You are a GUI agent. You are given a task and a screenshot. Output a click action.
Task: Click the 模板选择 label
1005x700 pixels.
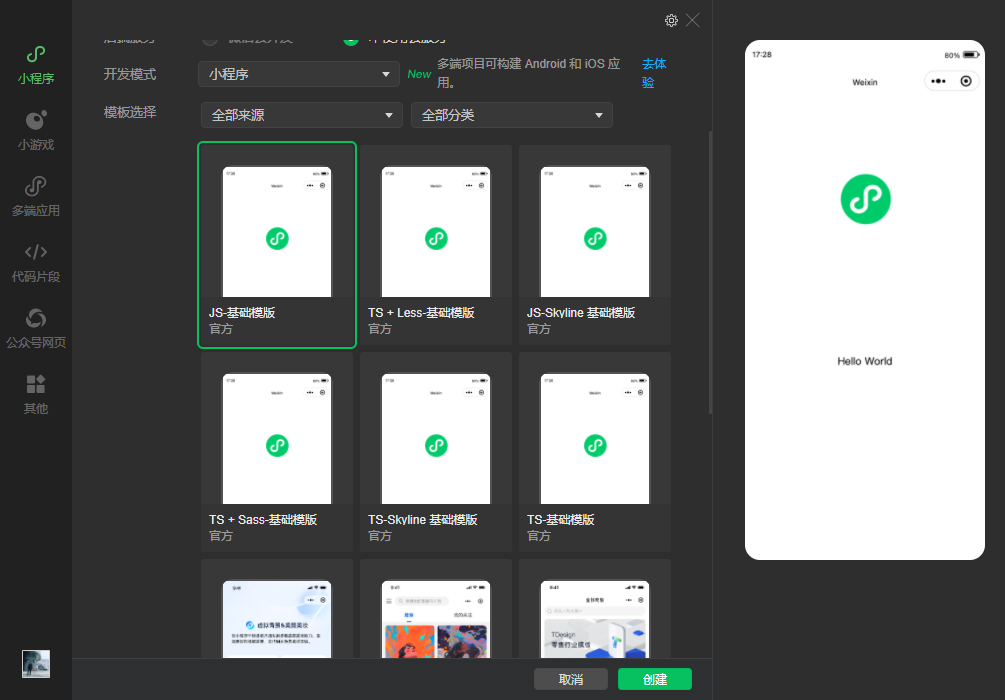[x=130, y=112]
